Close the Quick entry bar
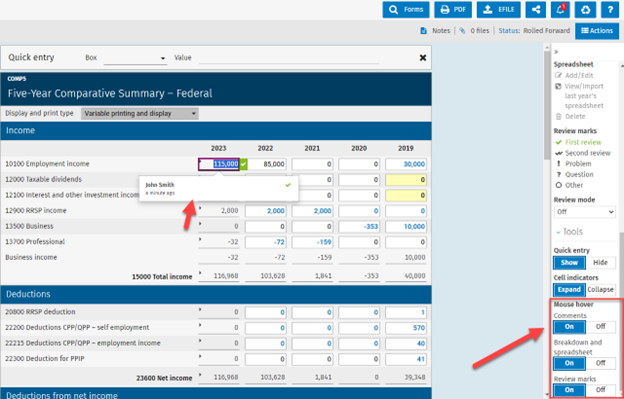The width and height of the screenshot is (624, 399). point(423,58)
